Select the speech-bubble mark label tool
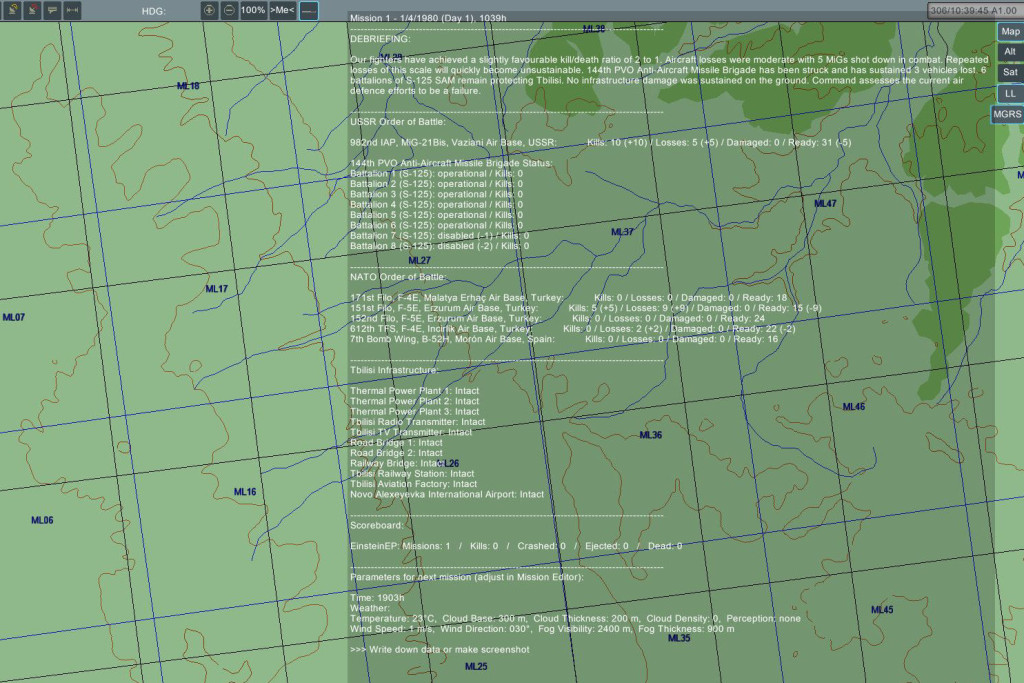 52,10
